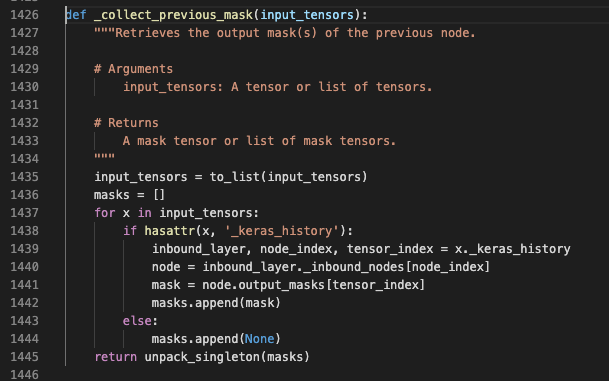The width and height of the screenshot is (609, 381).
Task: Click the input_tensors parameter in def line
Action: [x=307, y=15]
